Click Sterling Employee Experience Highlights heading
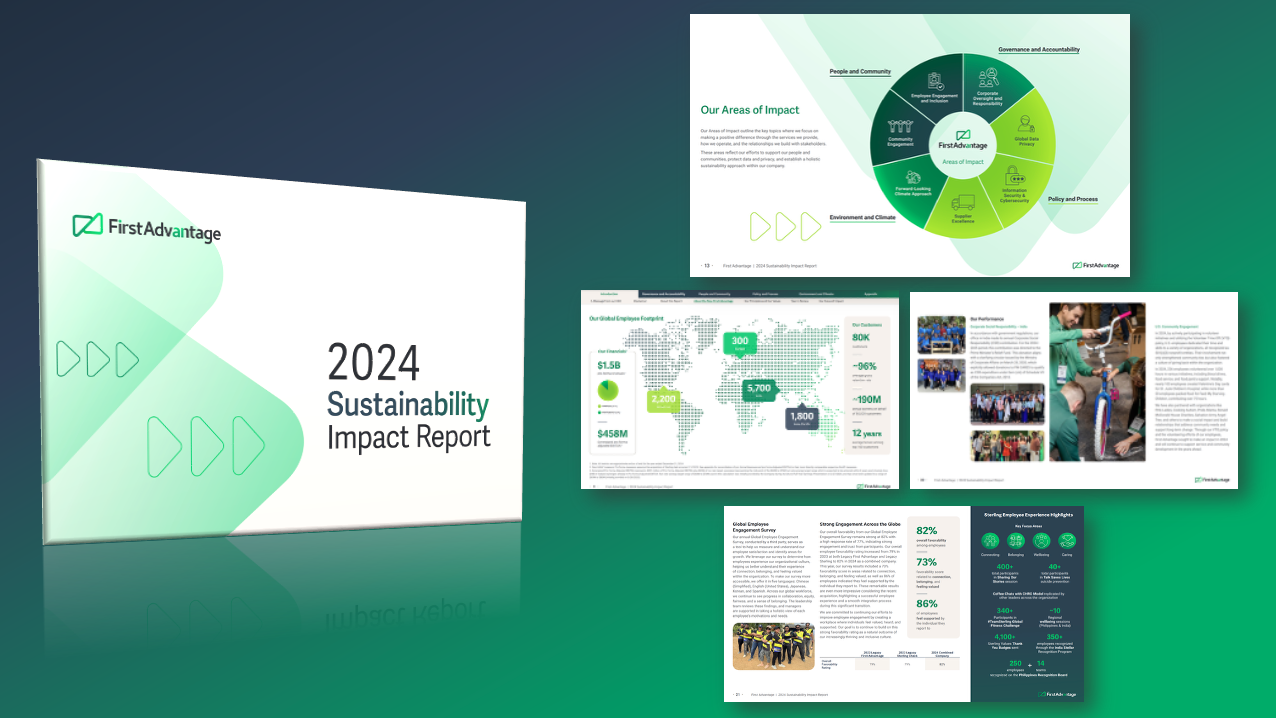Image resolution: width=1276 pixels, height=718 pixels. [x=1028, y=515]
